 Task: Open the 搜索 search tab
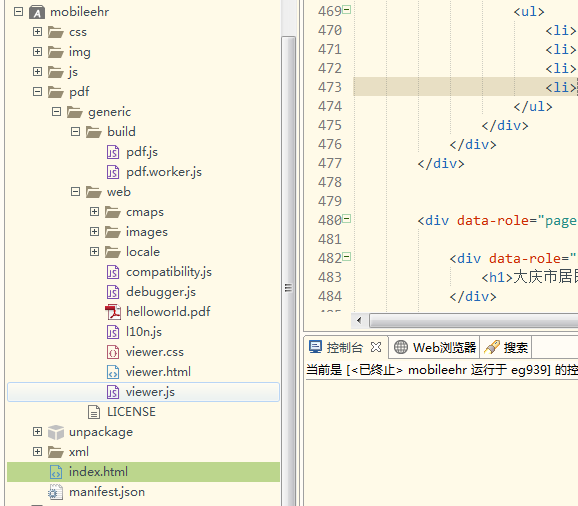click(x=506, y=347)
